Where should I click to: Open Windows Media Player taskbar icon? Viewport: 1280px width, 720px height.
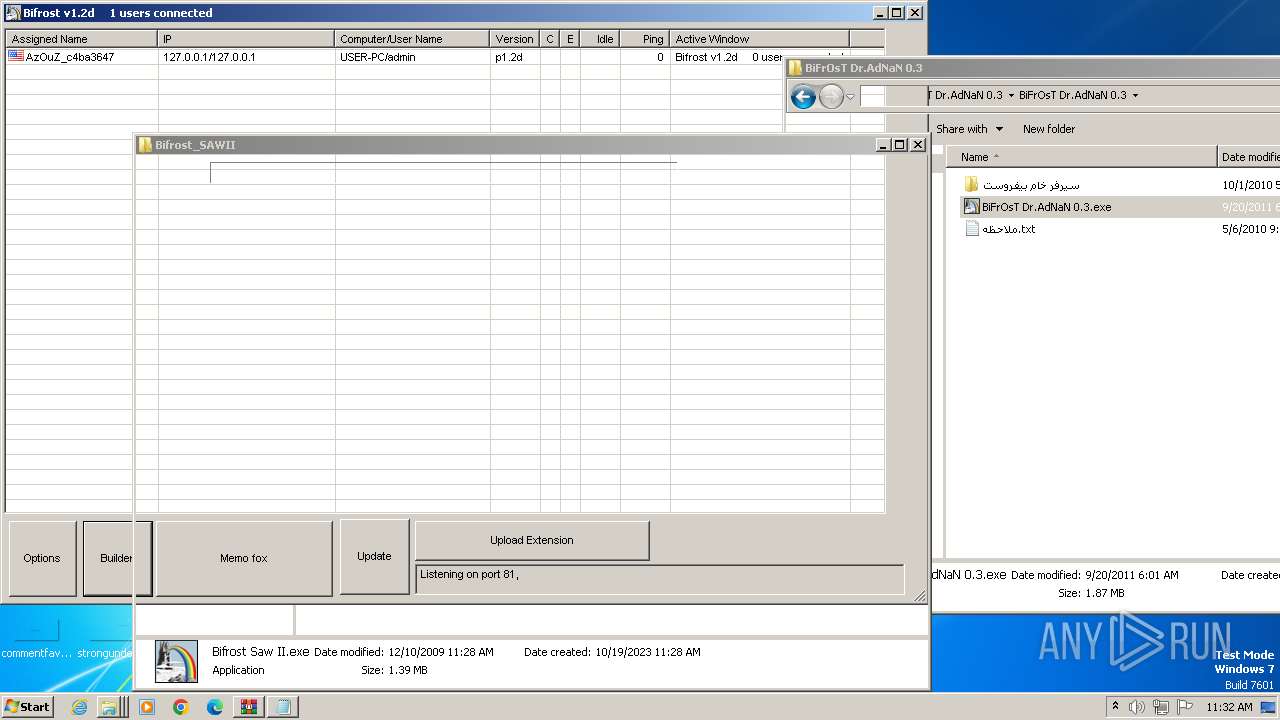147,707
